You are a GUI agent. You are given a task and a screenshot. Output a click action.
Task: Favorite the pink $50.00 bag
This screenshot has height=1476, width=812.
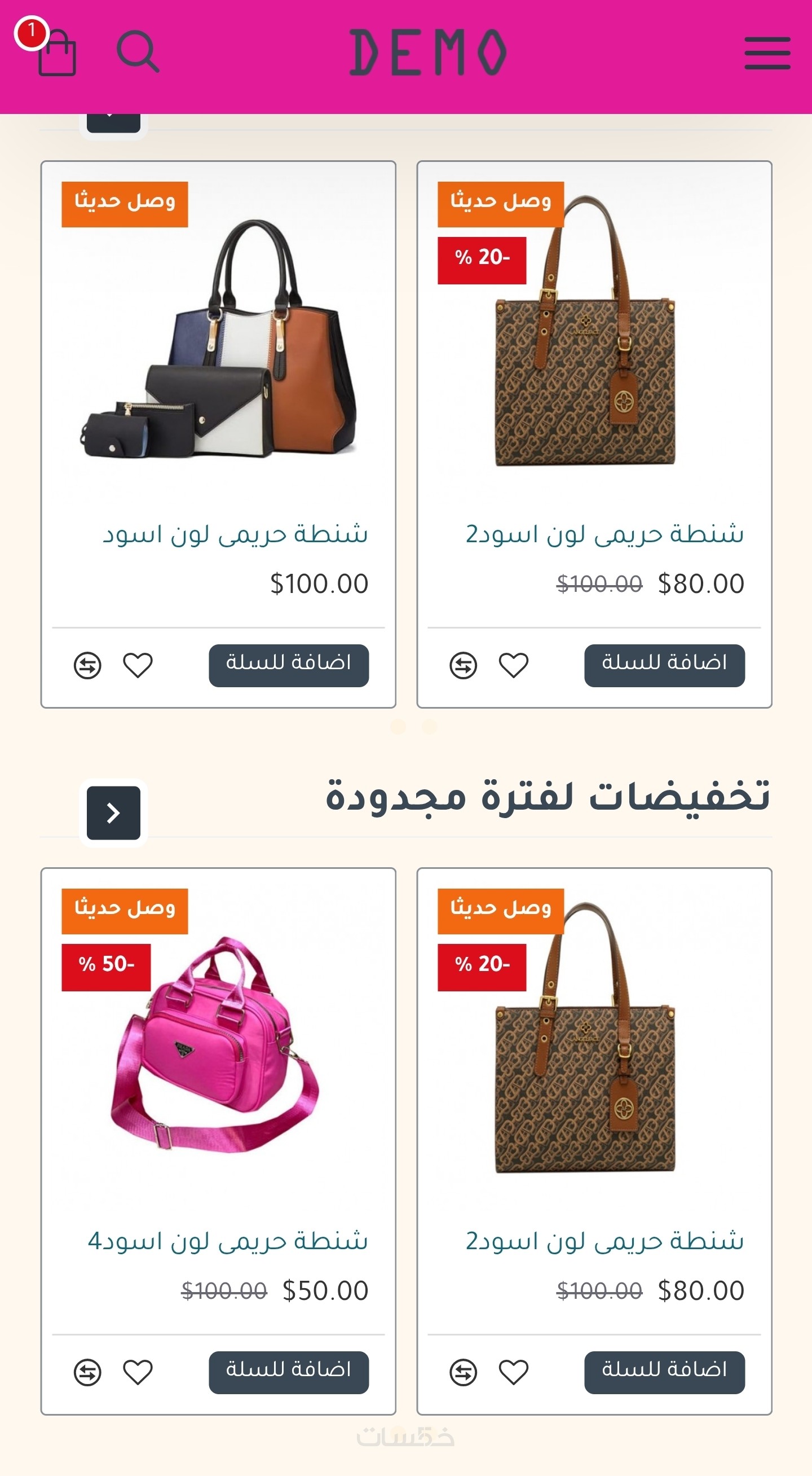point(138,1372)
